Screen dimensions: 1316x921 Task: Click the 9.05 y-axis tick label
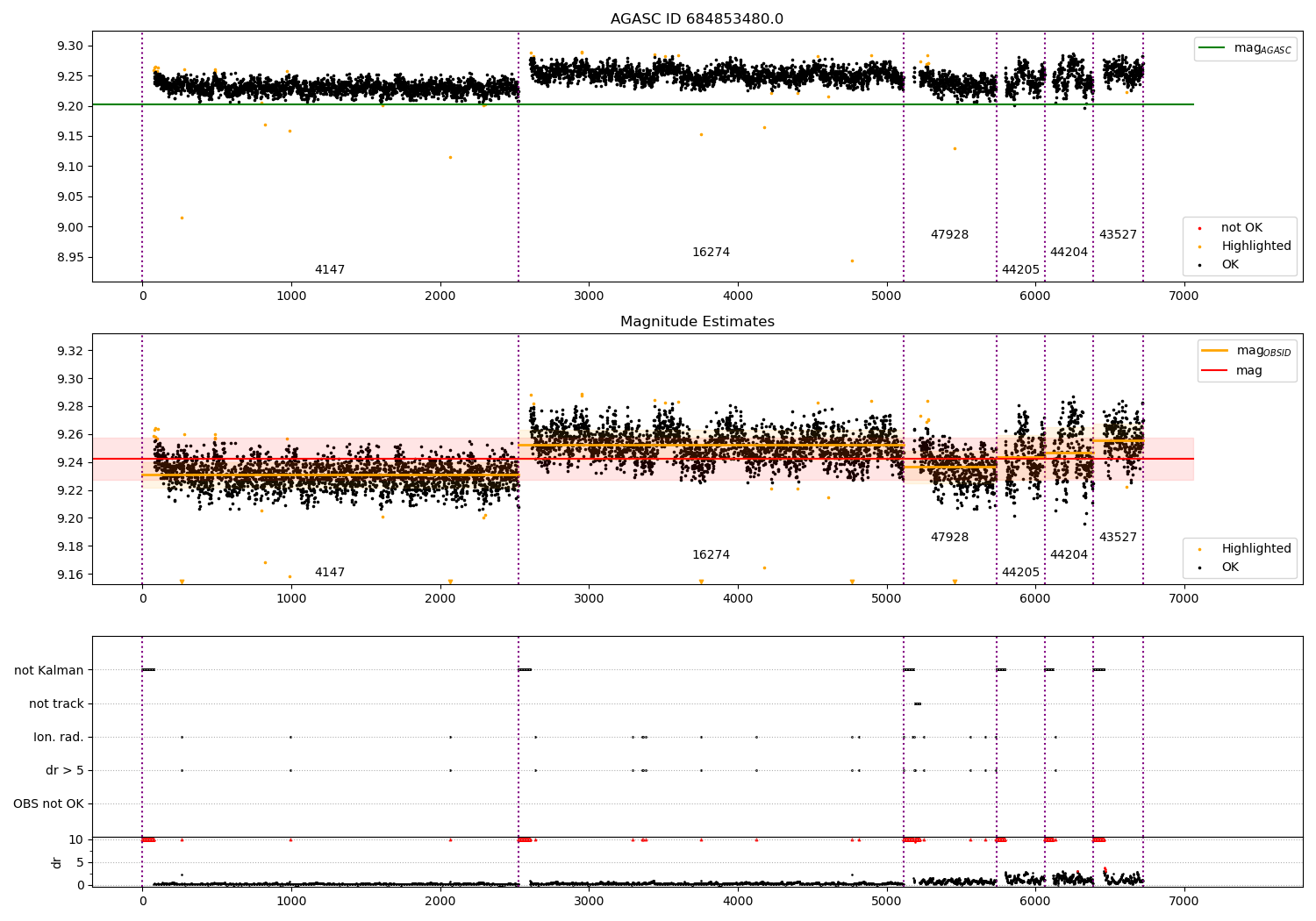[x=70, y=197]
